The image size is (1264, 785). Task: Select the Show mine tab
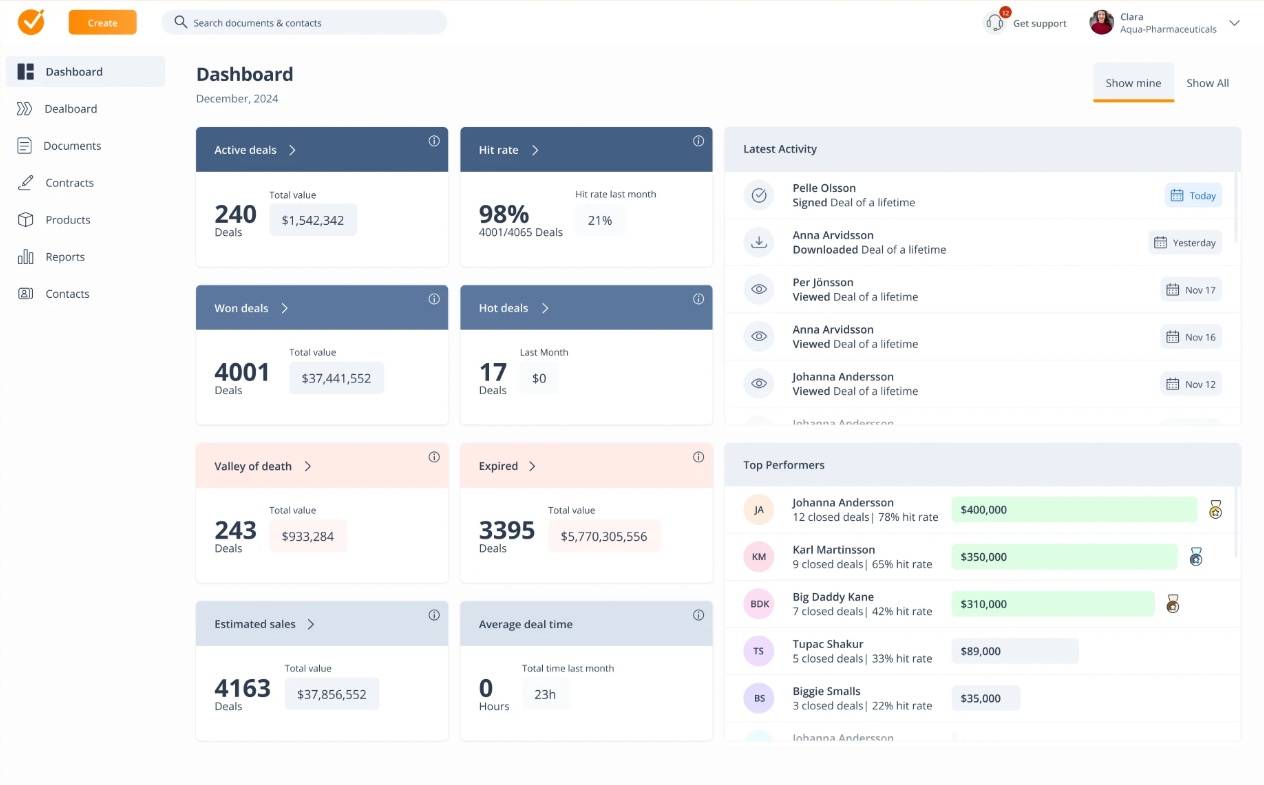1133,83
